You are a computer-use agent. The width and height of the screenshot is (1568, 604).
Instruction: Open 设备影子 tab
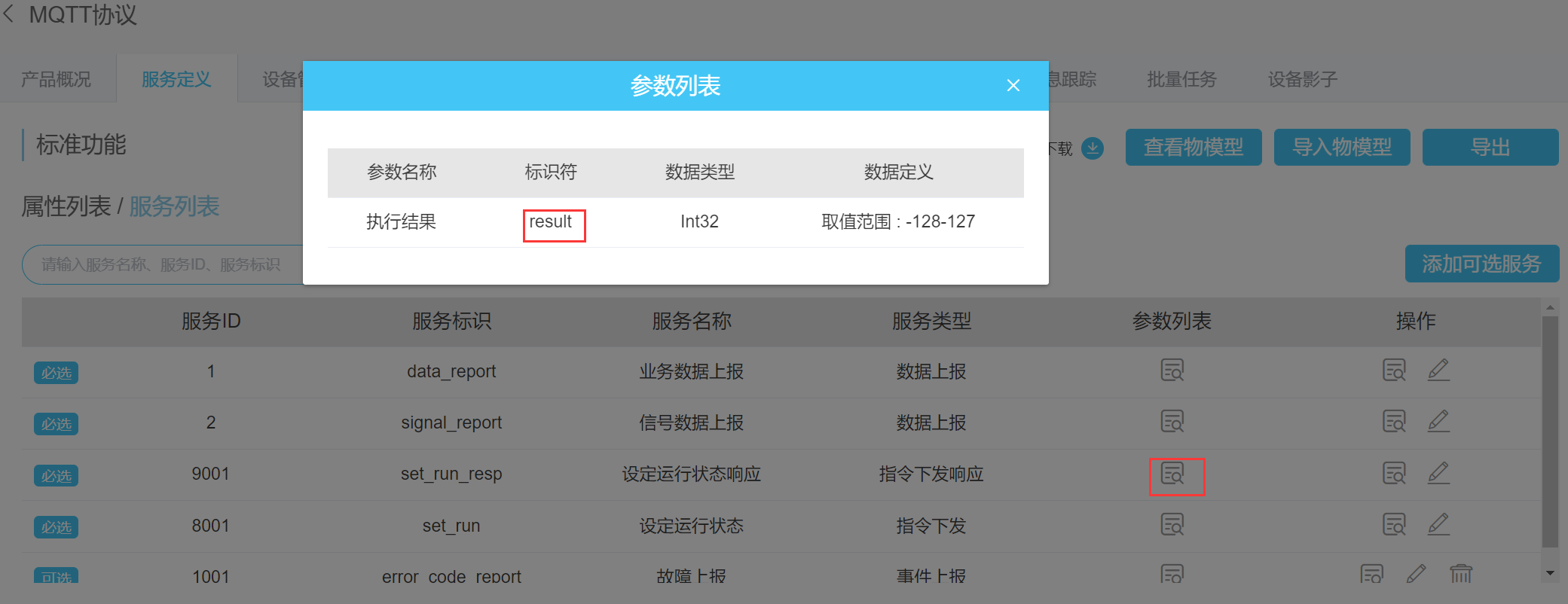[1303, 79]
